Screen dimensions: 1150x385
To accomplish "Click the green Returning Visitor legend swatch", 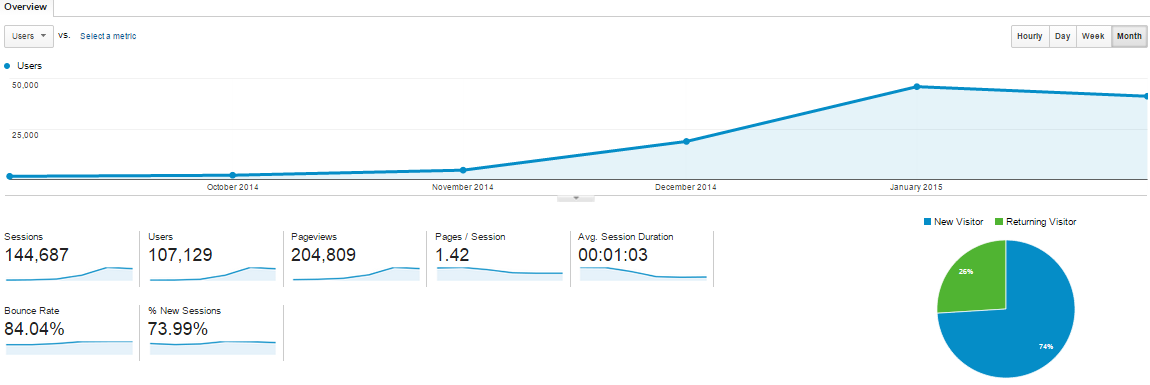I will 999,221.
